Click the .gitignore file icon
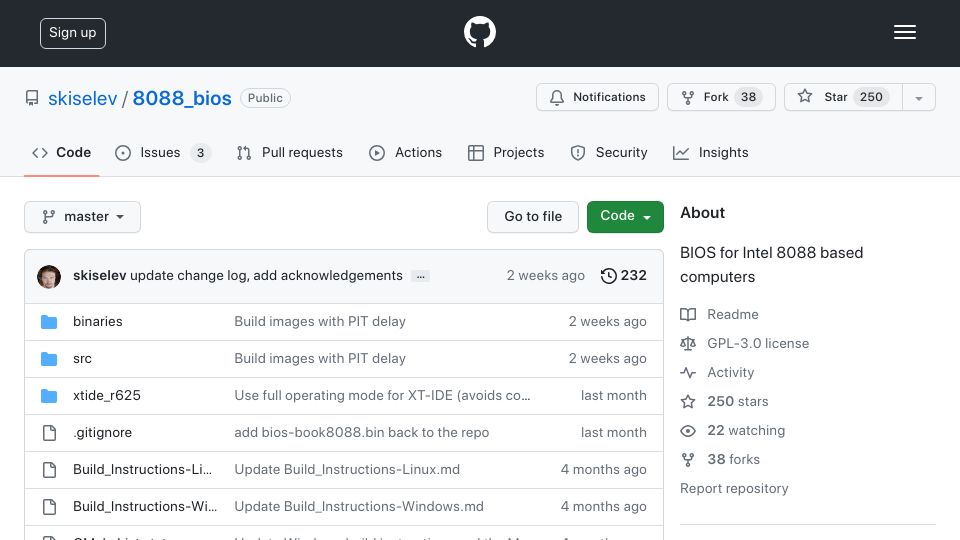960x540 pixels. tap(50, 433)
